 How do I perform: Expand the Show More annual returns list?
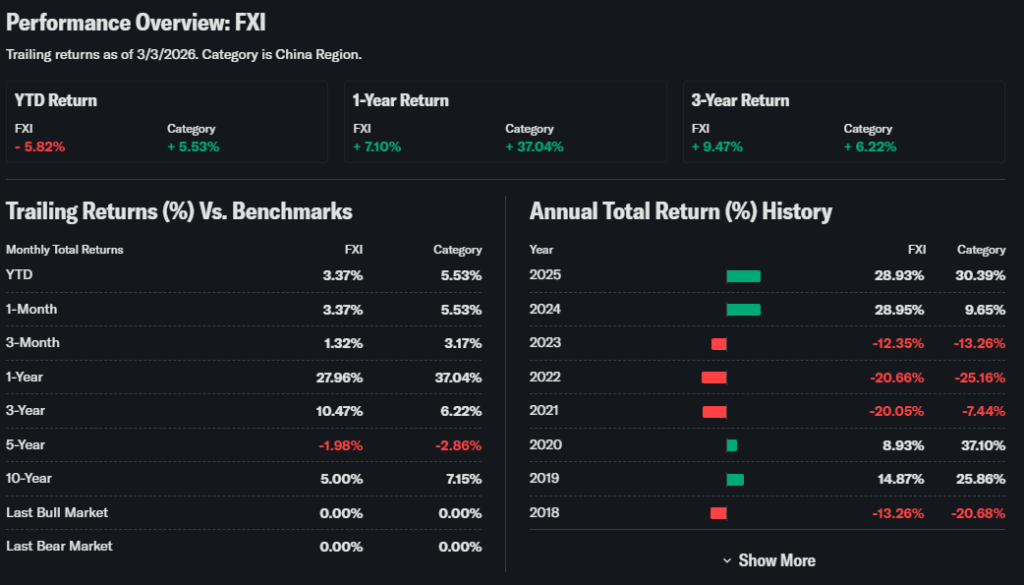coord(776,561)
